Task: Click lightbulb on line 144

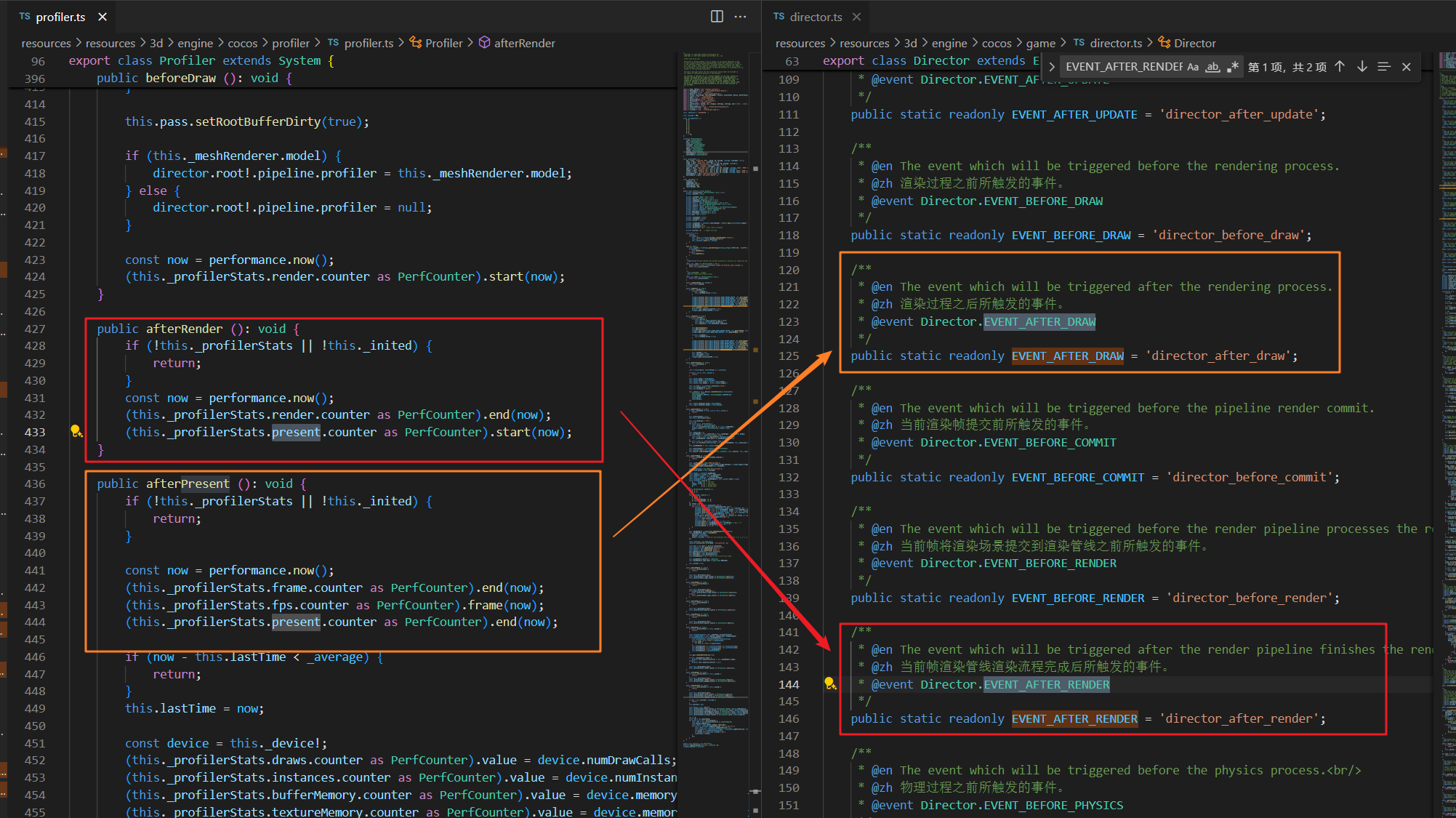Action: point(829,683)
